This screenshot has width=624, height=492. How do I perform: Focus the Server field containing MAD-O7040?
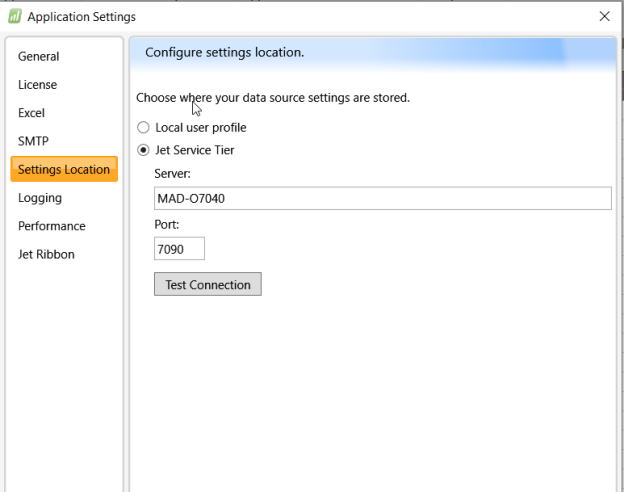click(x=383, y=198)
